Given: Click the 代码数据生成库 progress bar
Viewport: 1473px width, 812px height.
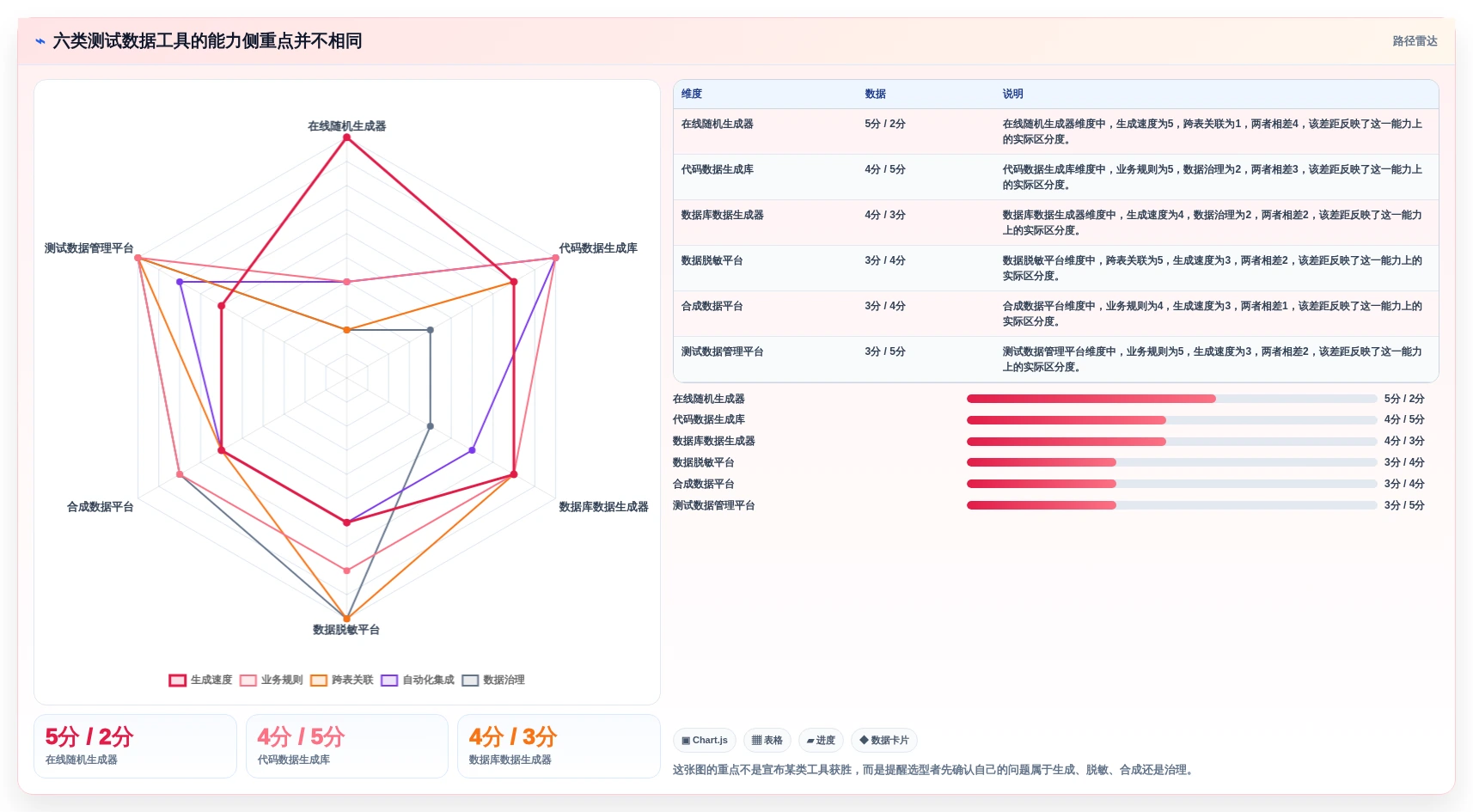Looking at the screenshot, I should point(1172,420).
